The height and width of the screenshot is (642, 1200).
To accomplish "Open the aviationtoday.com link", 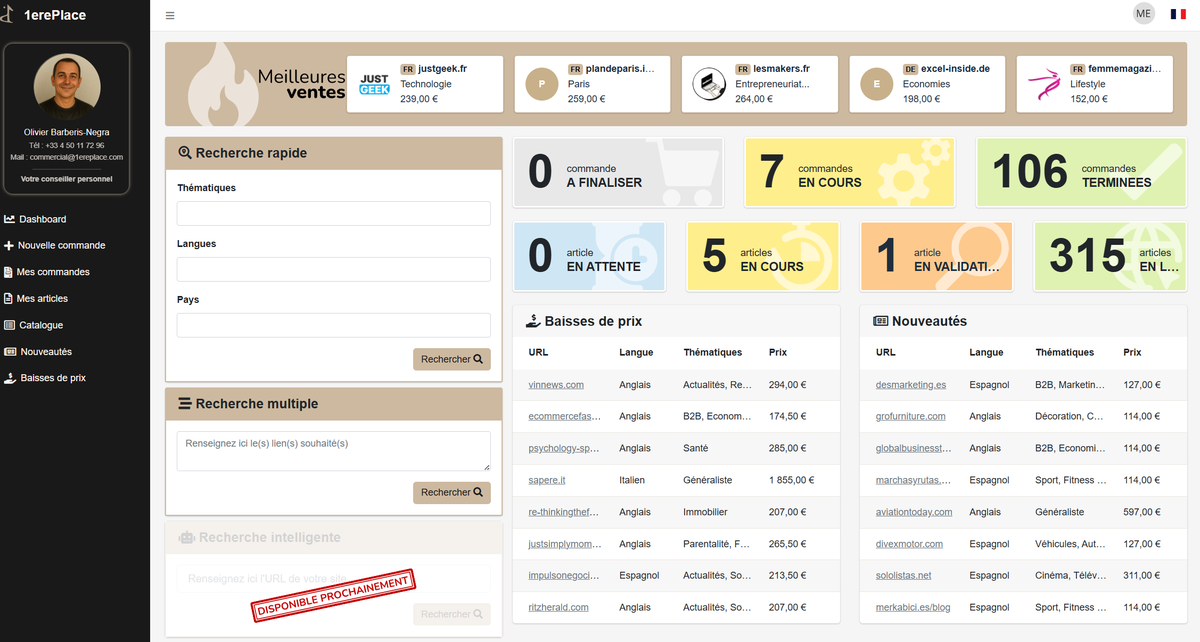I will click(x=914, y=512).
